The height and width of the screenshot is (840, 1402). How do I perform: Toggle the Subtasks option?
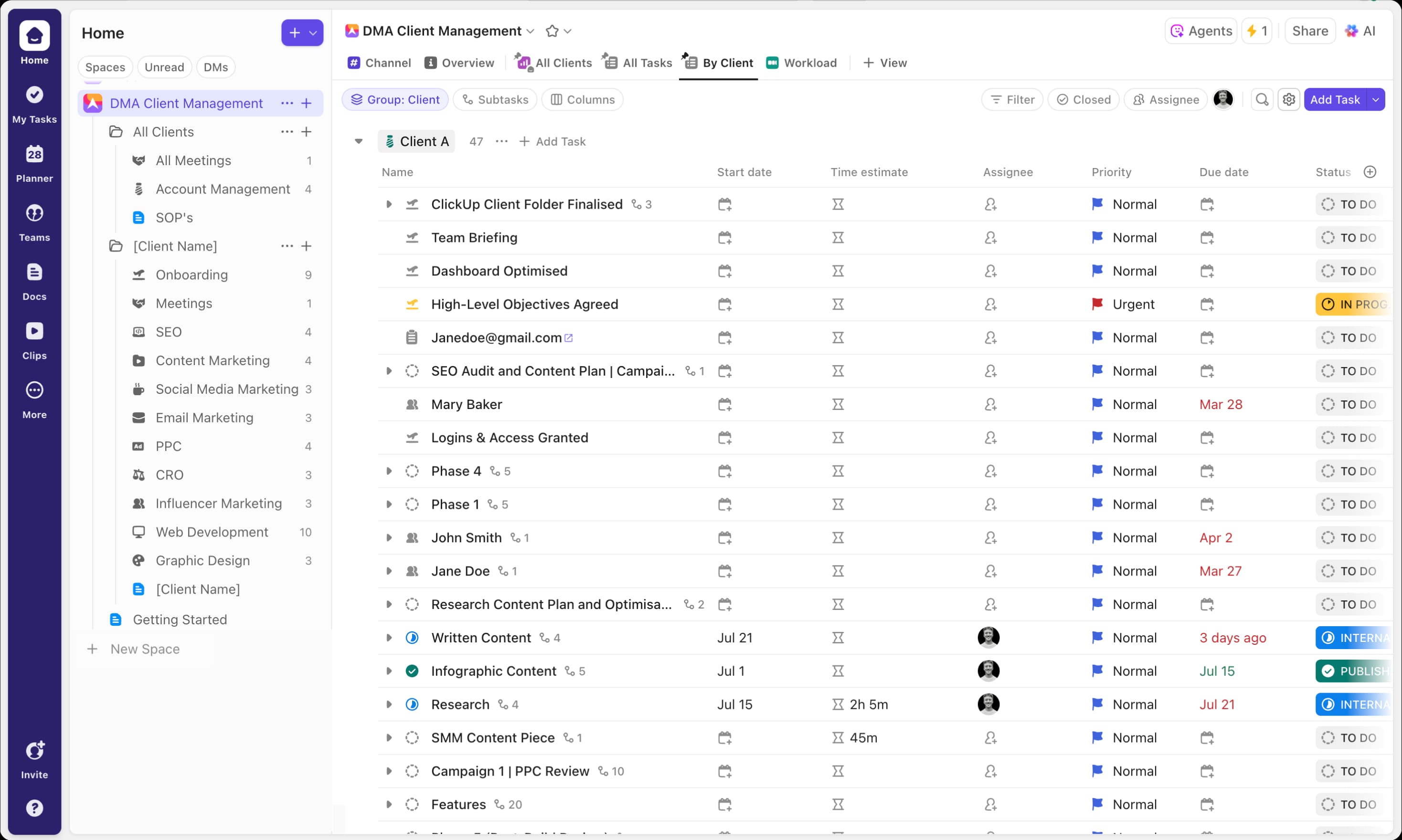click(x=494, y=99)
